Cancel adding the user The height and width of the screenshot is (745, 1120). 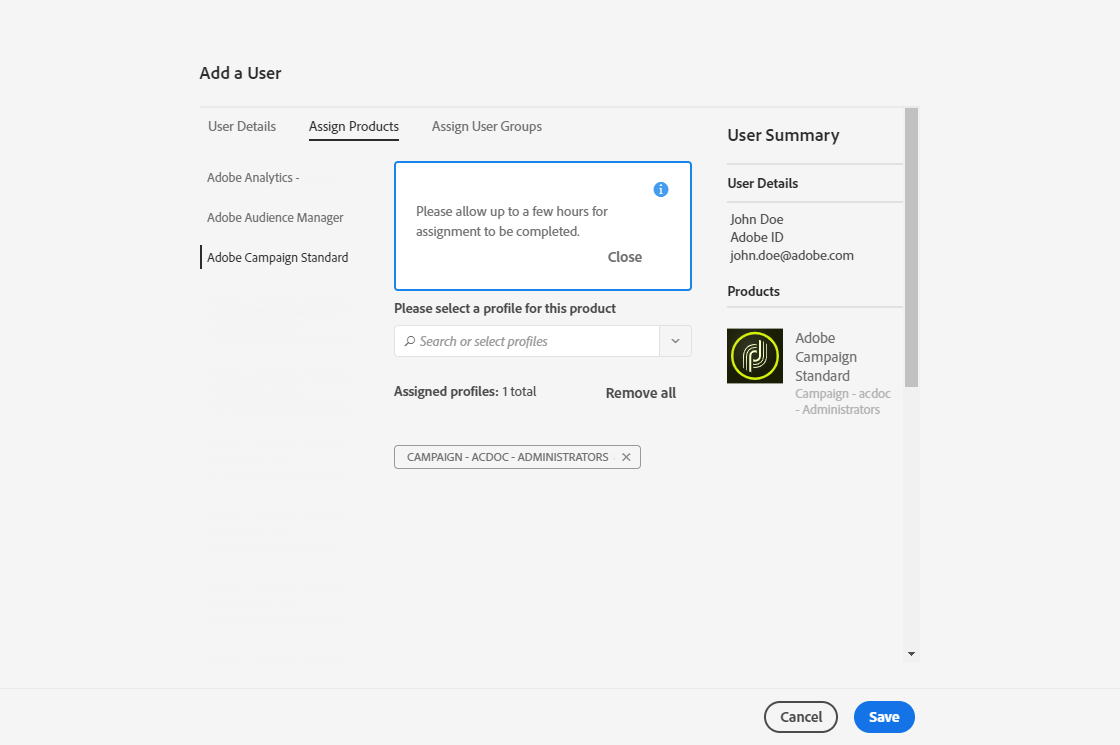[801, 716]
